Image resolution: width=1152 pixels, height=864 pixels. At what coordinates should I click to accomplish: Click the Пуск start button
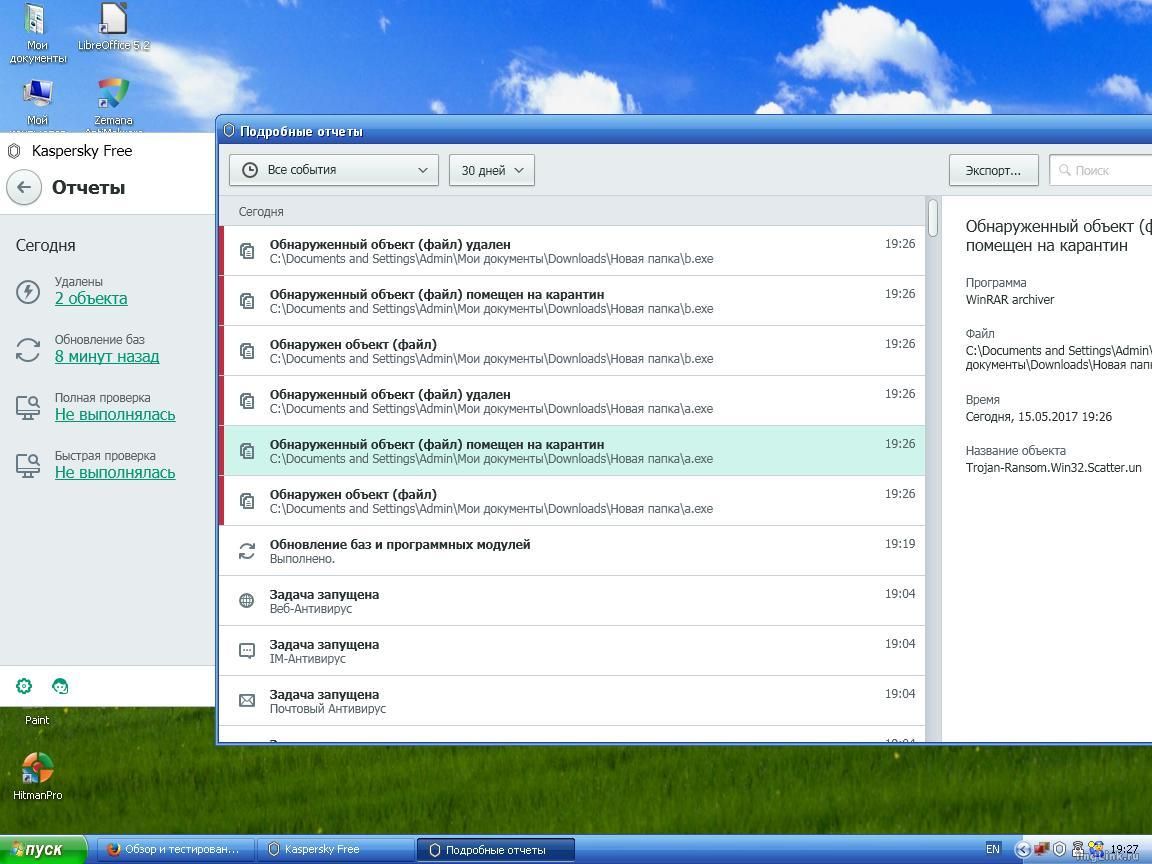click(x=43, y=849)
